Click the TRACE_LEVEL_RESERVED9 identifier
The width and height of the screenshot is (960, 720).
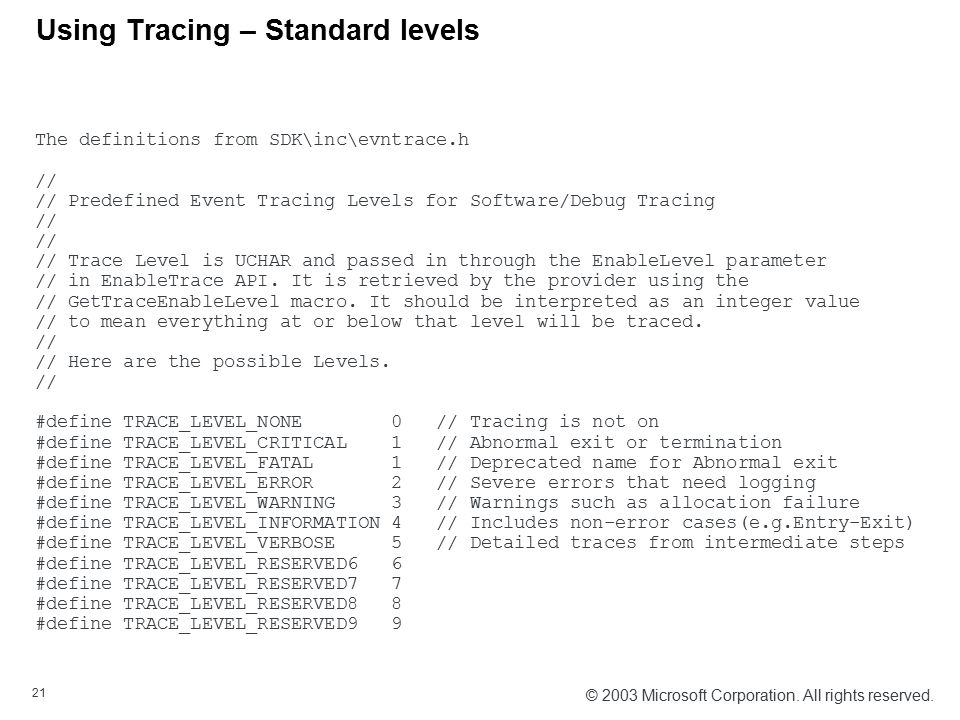(x=240, y=624)
